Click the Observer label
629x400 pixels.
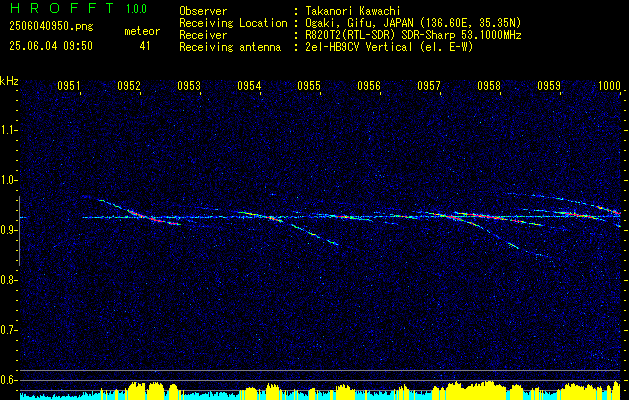click(x=203, y=11)
